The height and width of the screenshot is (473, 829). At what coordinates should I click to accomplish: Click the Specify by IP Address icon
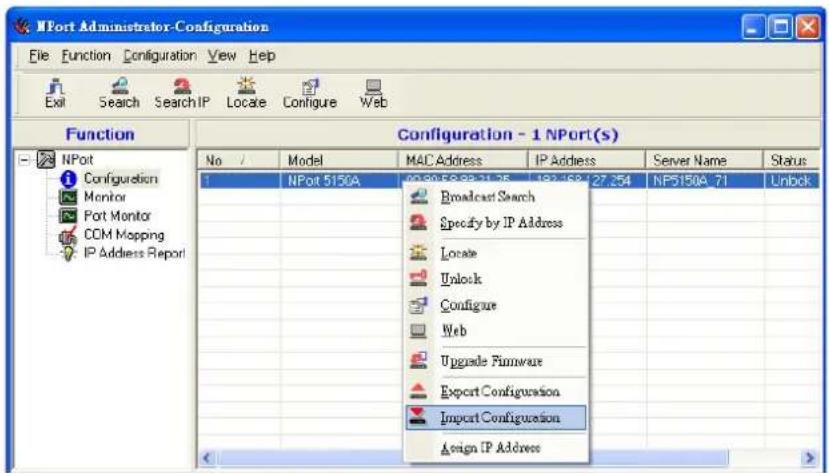[x=419, y=222]
